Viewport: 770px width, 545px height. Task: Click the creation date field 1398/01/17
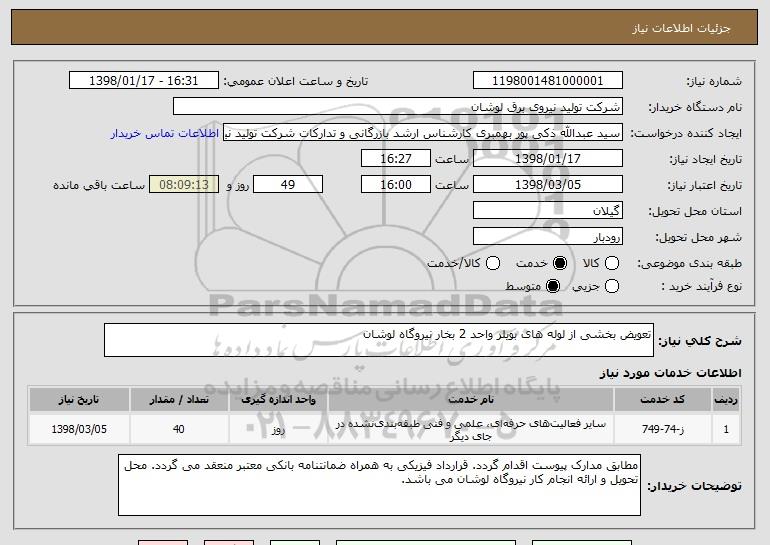[548, 159]
